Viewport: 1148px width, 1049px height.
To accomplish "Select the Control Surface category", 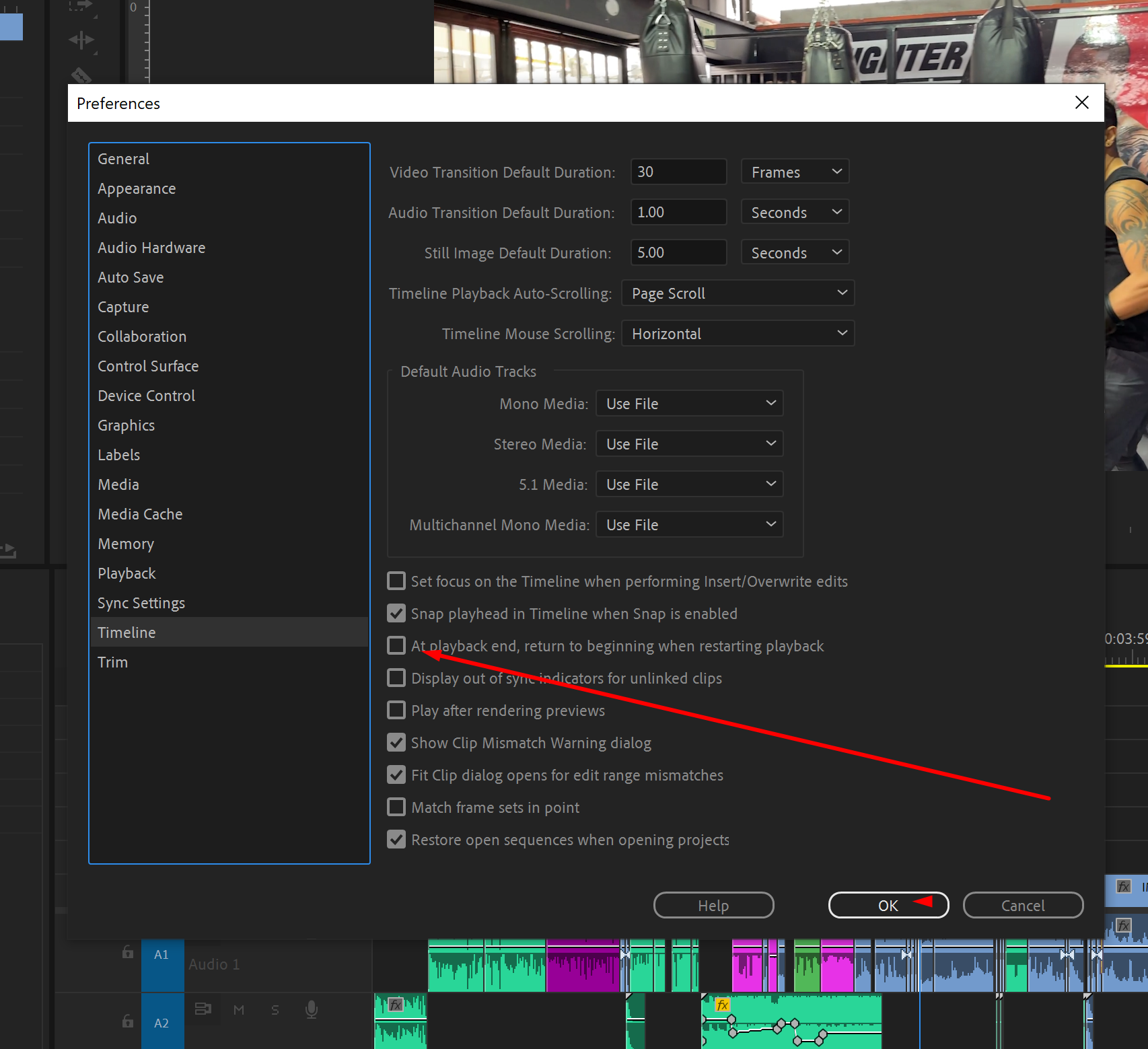I will [229, 366].
